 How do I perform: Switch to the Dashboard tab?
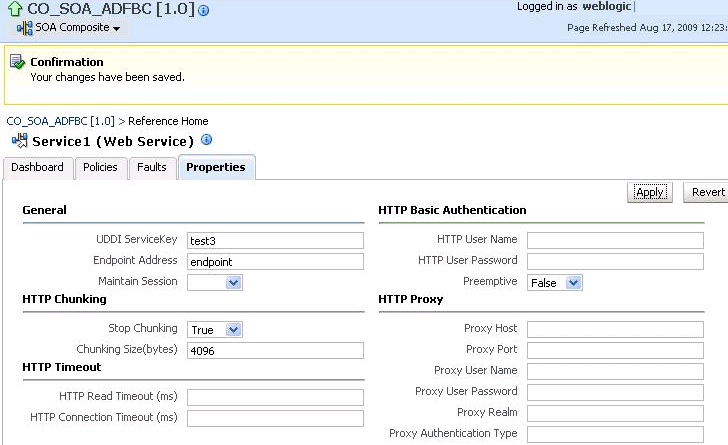(38, 167)
